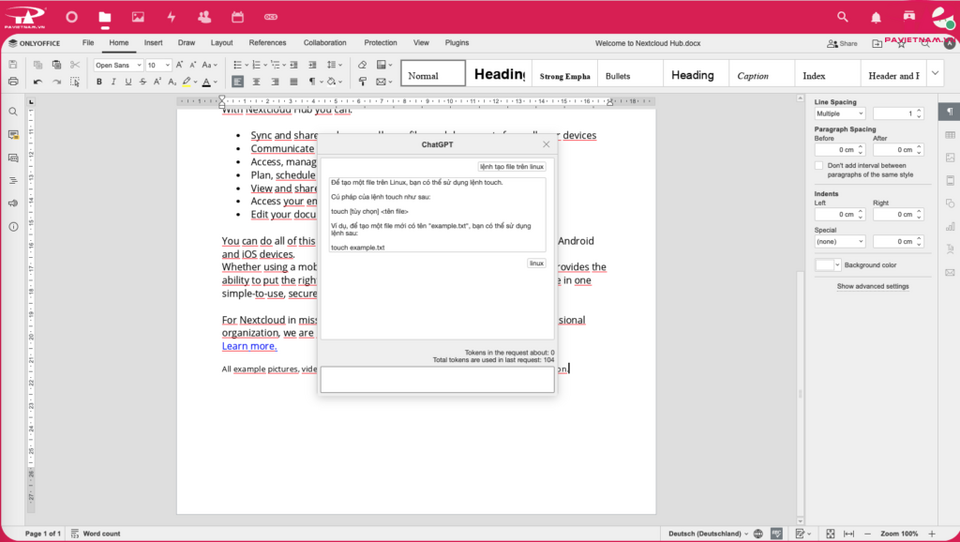Click Word count in status bar
960x542 pixels.
[x=96, y=534]
